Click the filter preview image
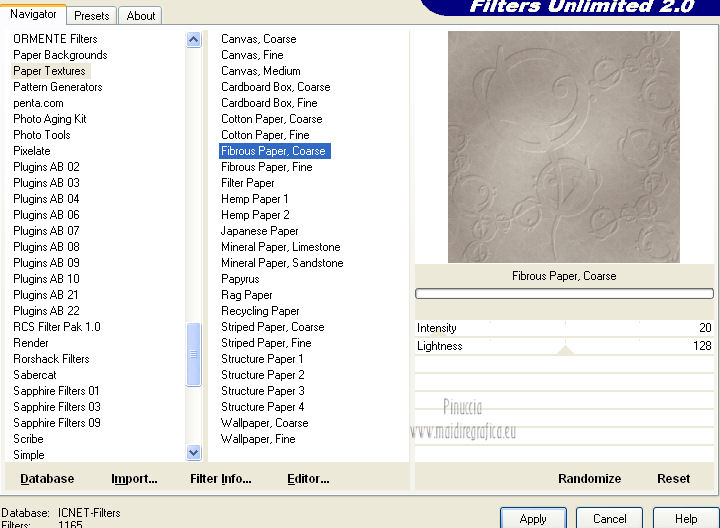This screenshot has width=720, height=528. coord(564,147)
